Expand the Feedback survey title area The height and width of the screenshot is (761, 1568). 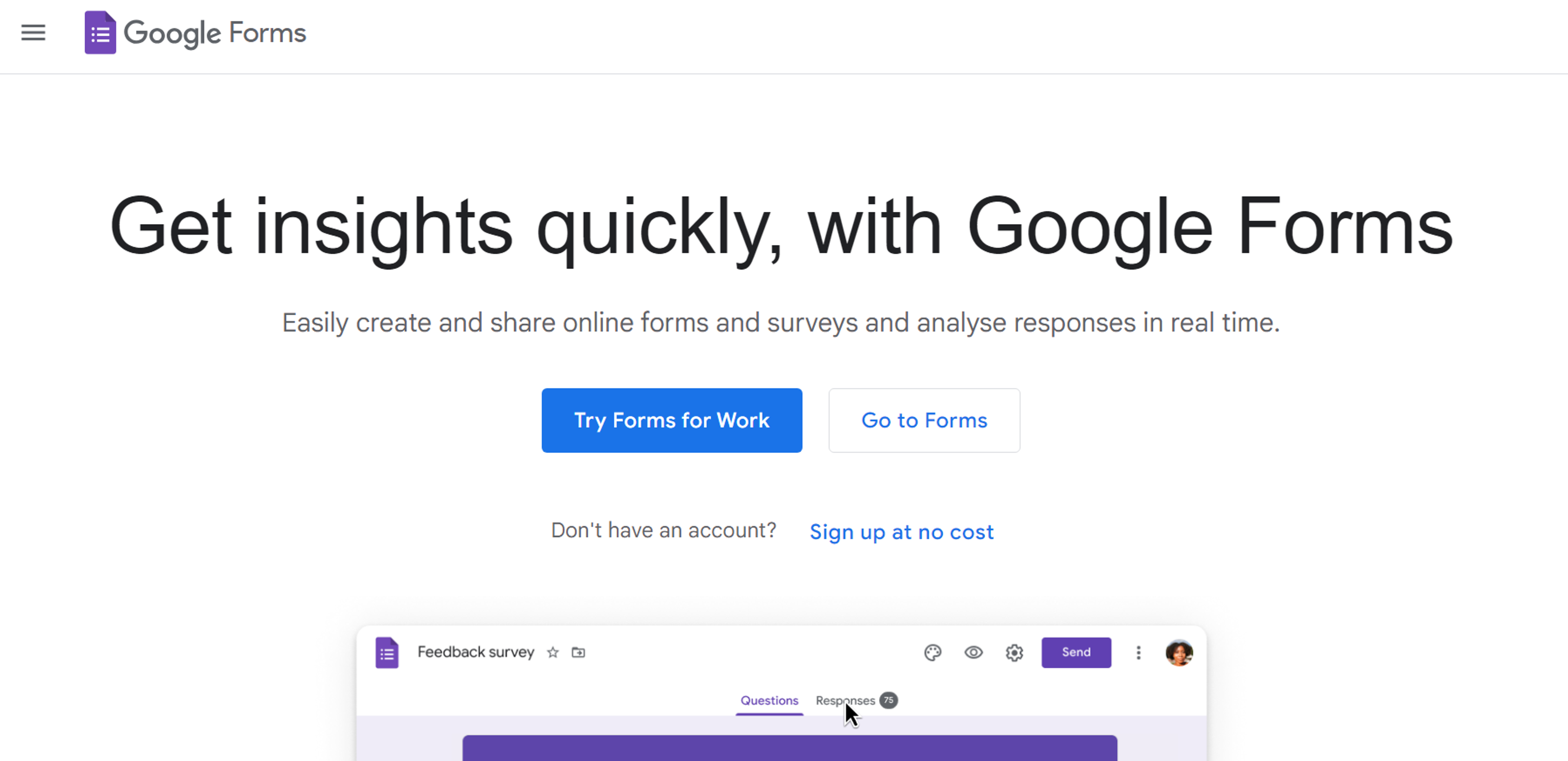click(x=476, y=651)
